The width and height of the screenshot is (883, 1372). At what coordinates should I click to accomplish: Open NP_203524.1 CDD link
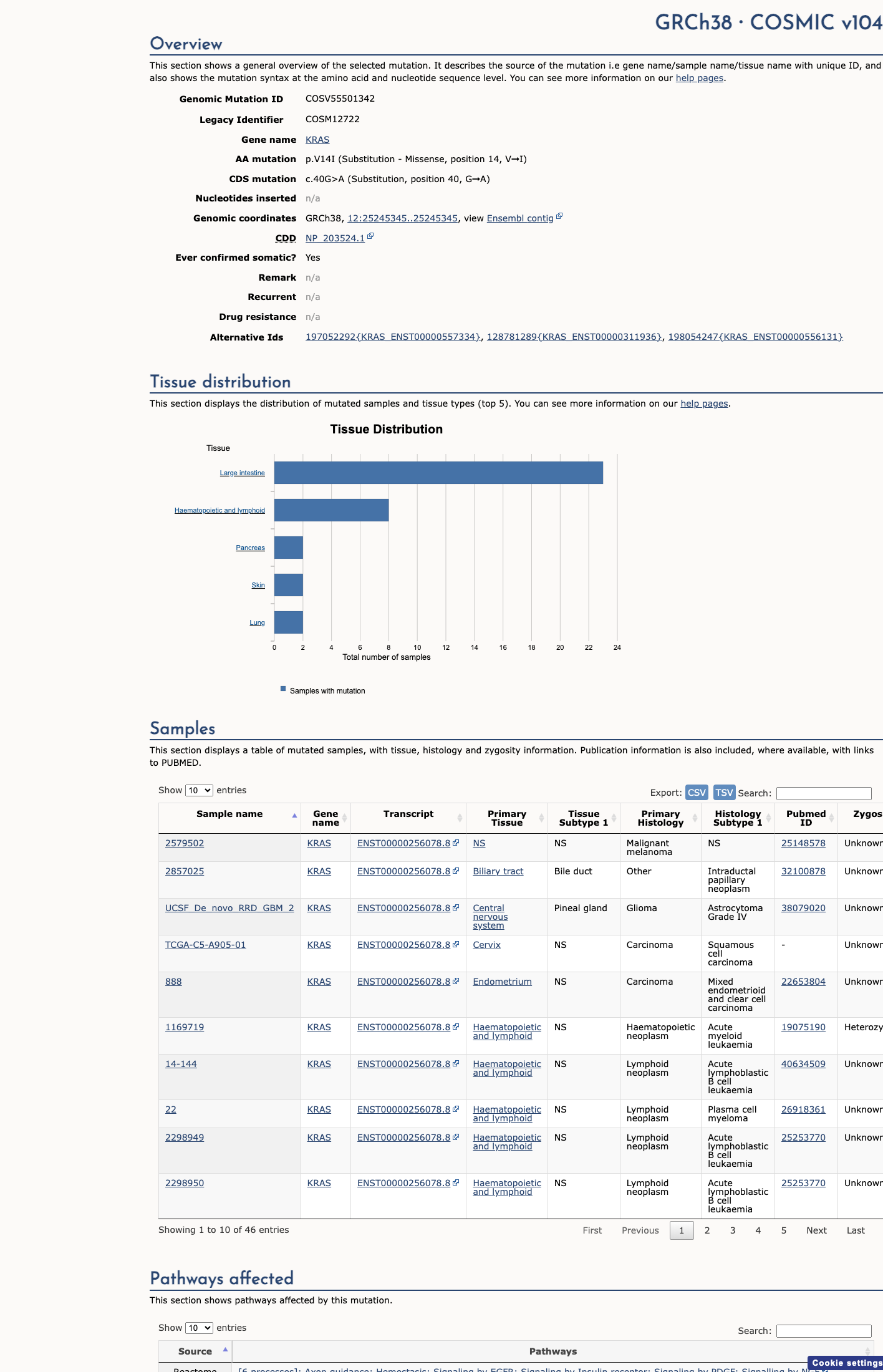coord(335,238)
